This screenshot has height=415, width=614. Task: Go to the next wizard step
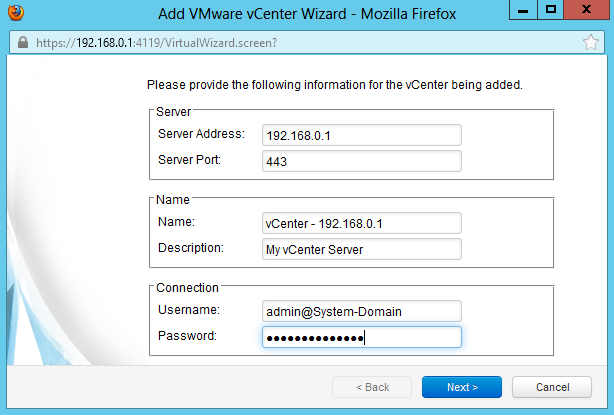pos(462,387)
